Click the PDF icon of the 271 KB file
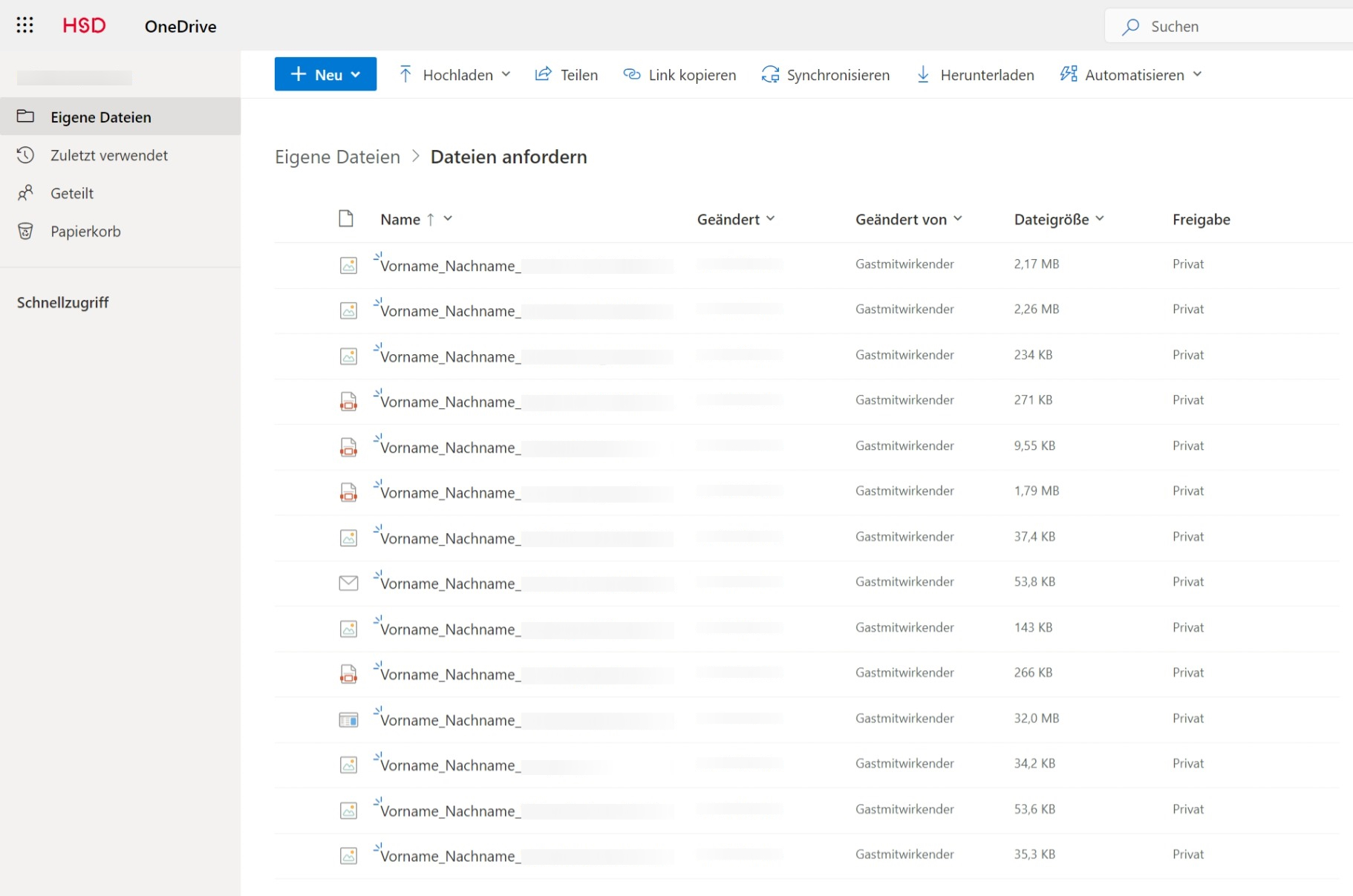This screenshot has height=896, width=1353. (348, 402)
